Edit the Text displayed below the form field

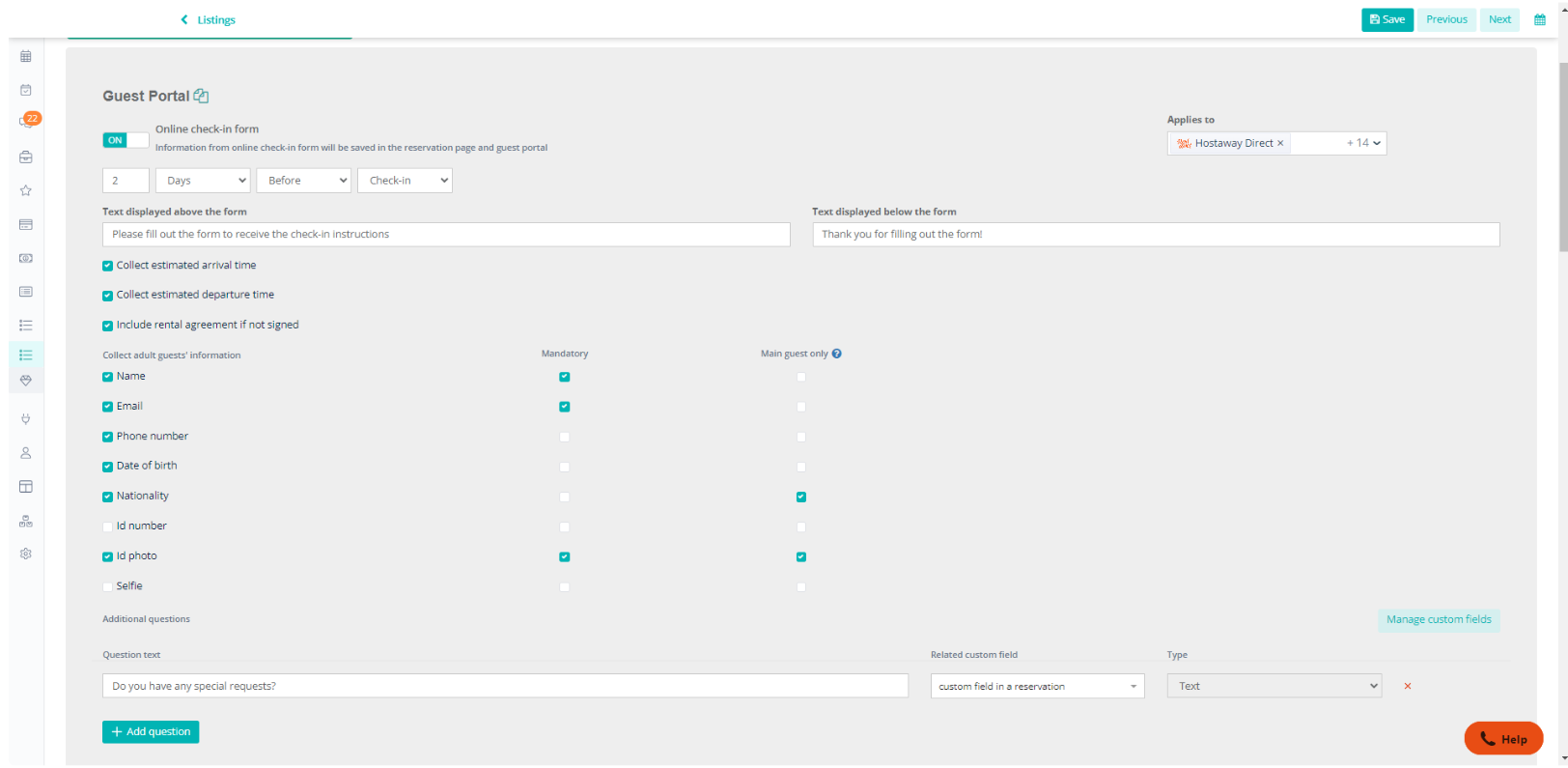[1156, 235]
